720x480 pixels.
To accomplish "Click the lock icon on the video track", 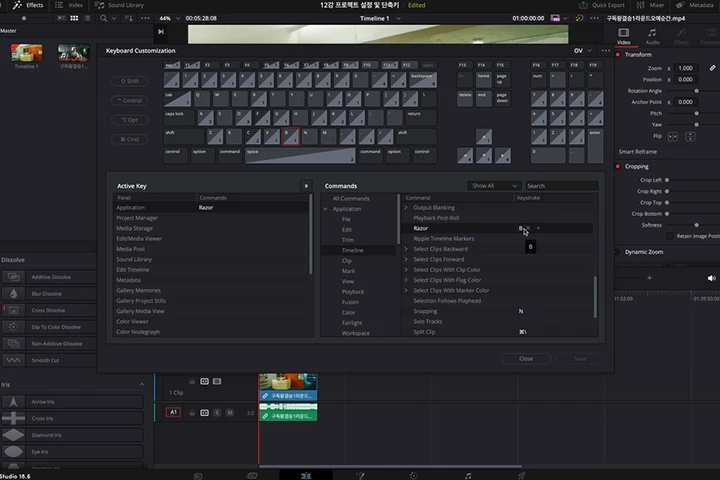I will pyautogui.click(x=192, y=382).
